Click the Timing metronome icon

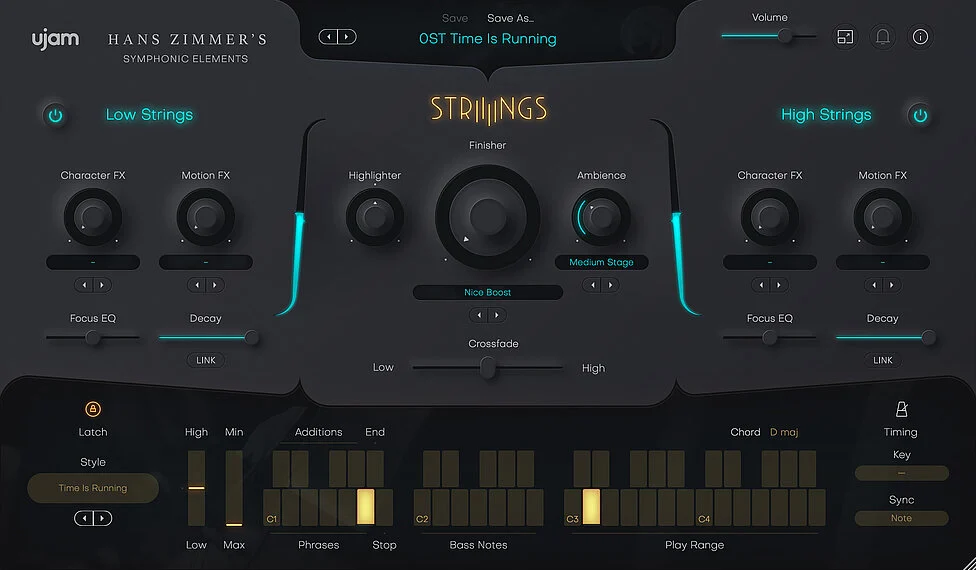(x=900, y=410)
